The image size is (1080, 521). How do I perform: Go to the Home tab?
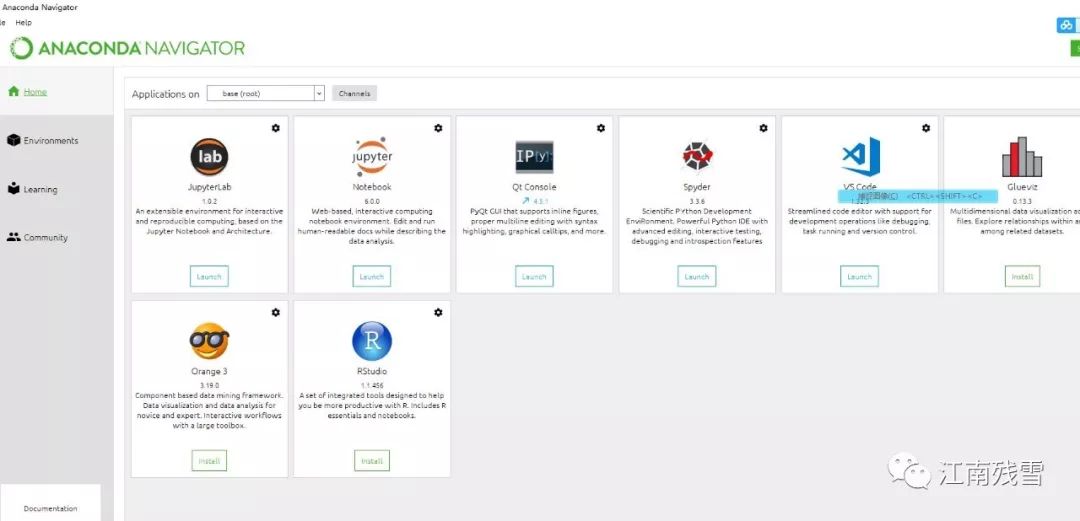click(56, 91)
